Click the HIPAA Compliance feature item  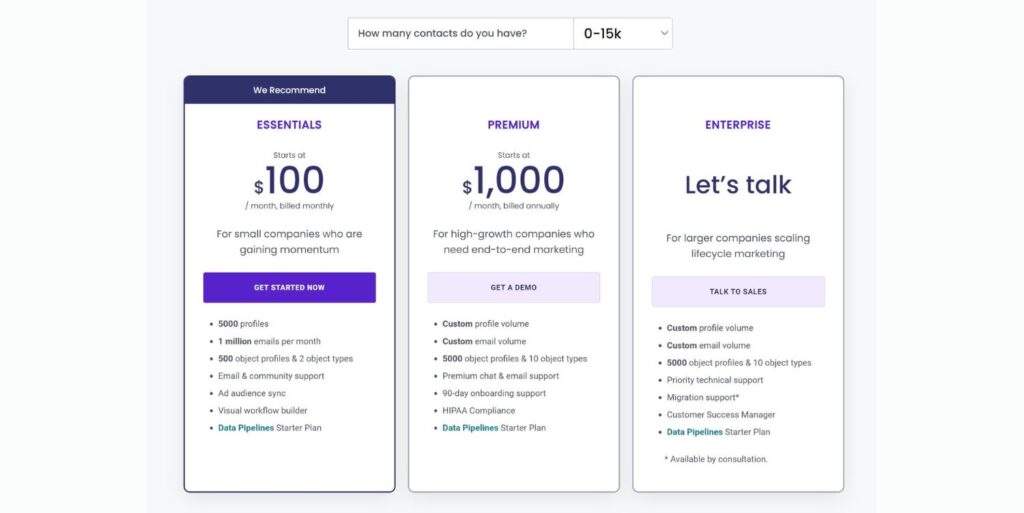coord(479,411)
